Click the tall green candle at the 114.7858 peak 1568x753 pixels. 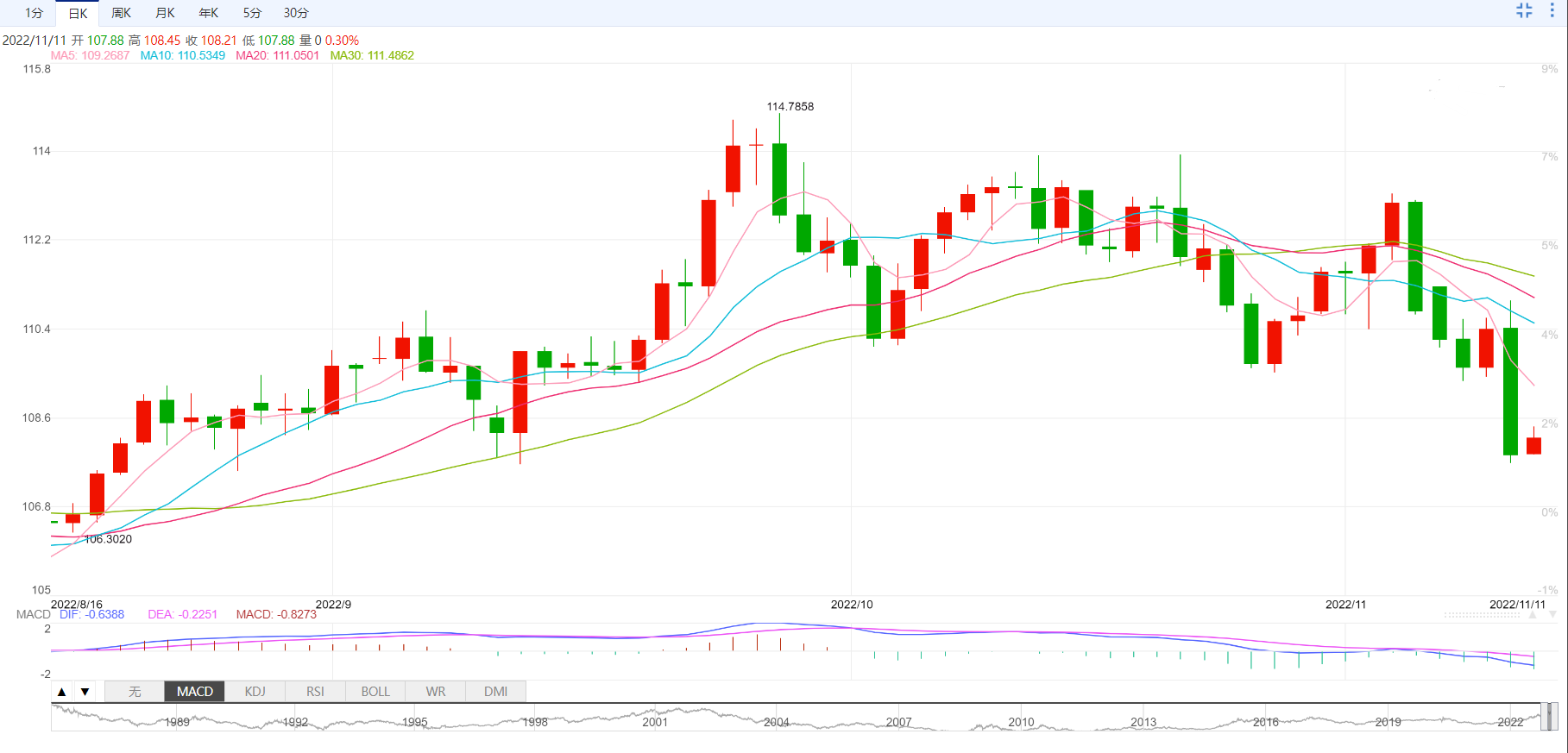click(x=779, y=179)
